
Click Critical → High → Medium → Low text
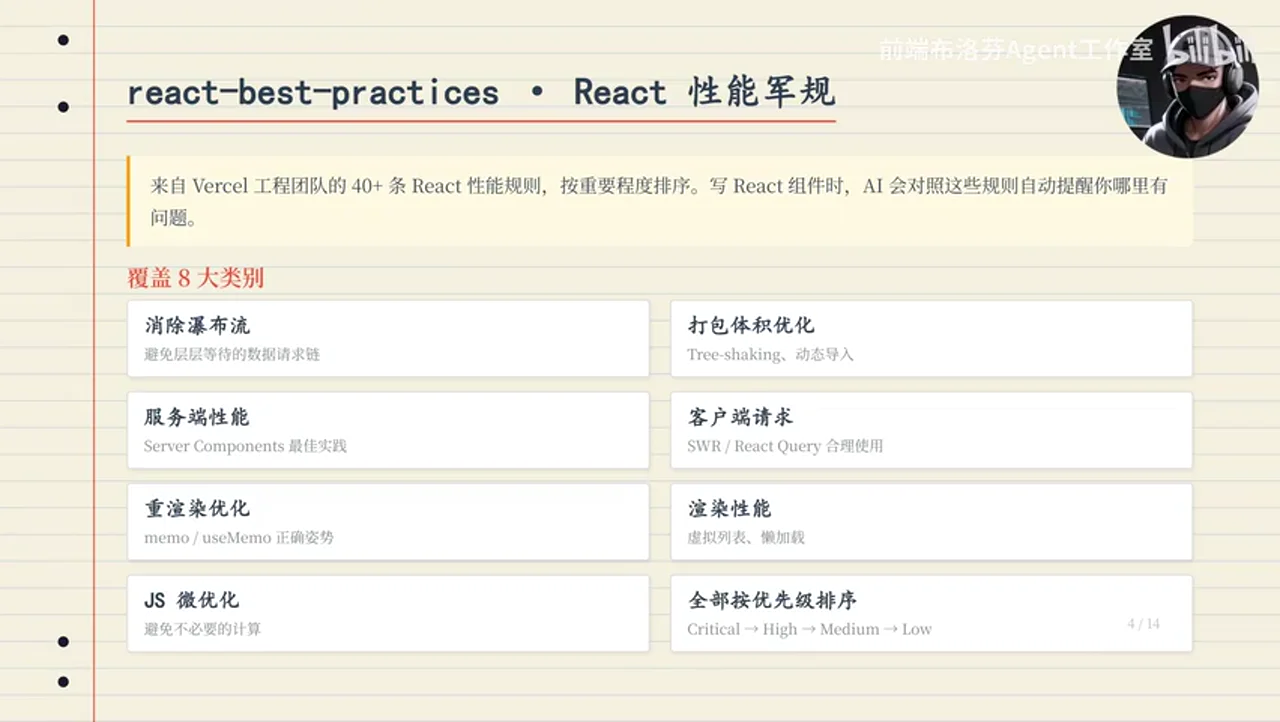pos(809,630)
